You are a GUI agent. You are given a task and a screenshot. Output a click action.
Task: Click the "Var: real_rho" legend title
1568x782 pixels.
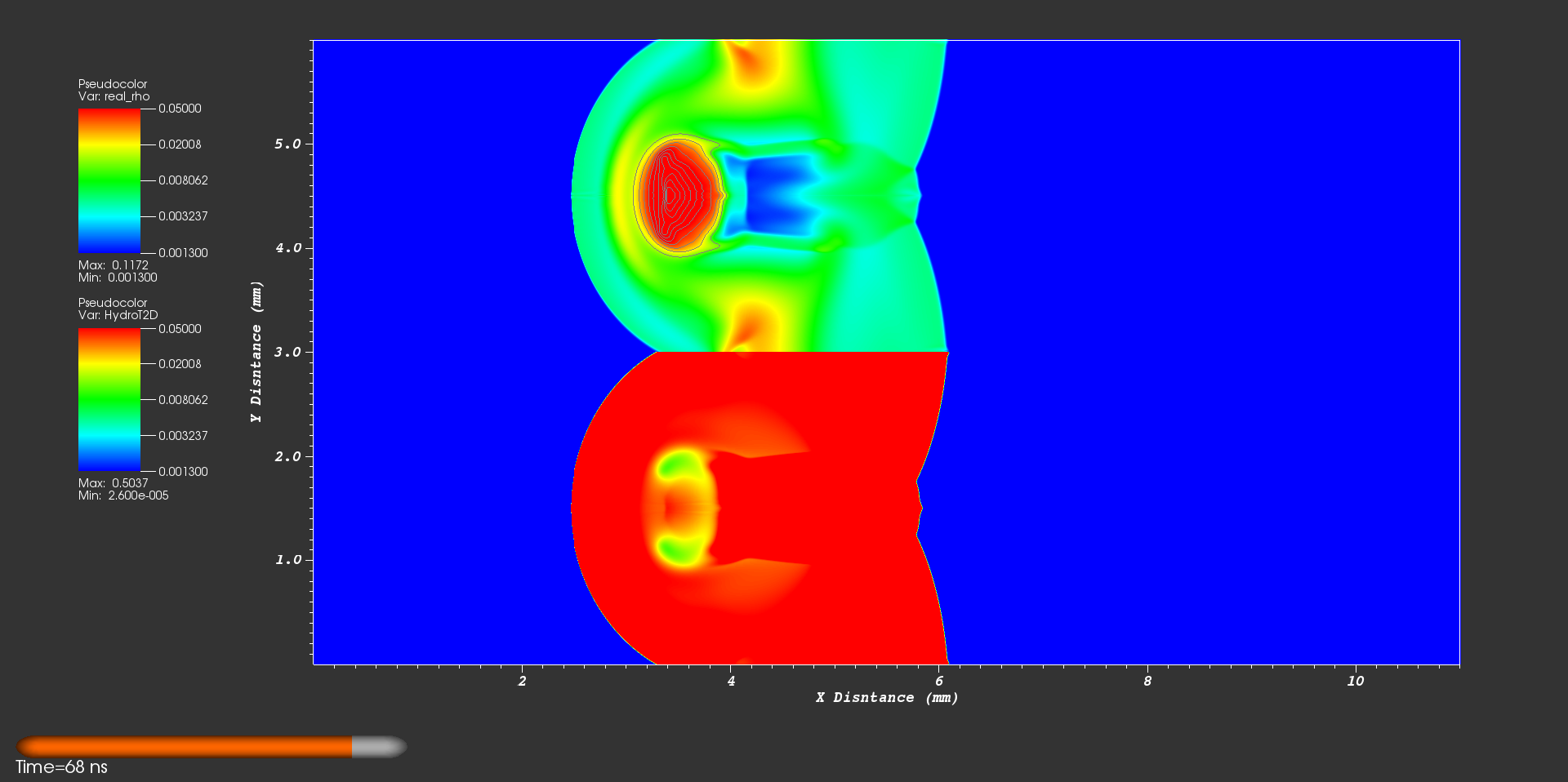(114, 96)
